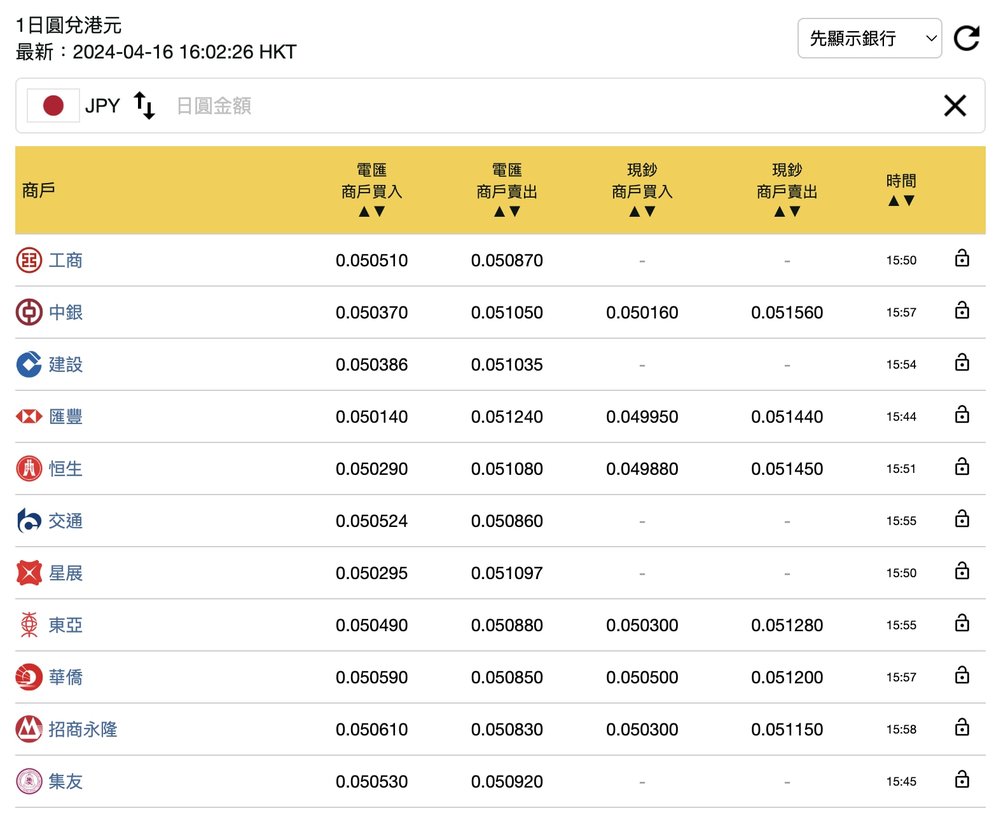
Task: Open the 建設 bank link
Action: [x=66, y=365]
